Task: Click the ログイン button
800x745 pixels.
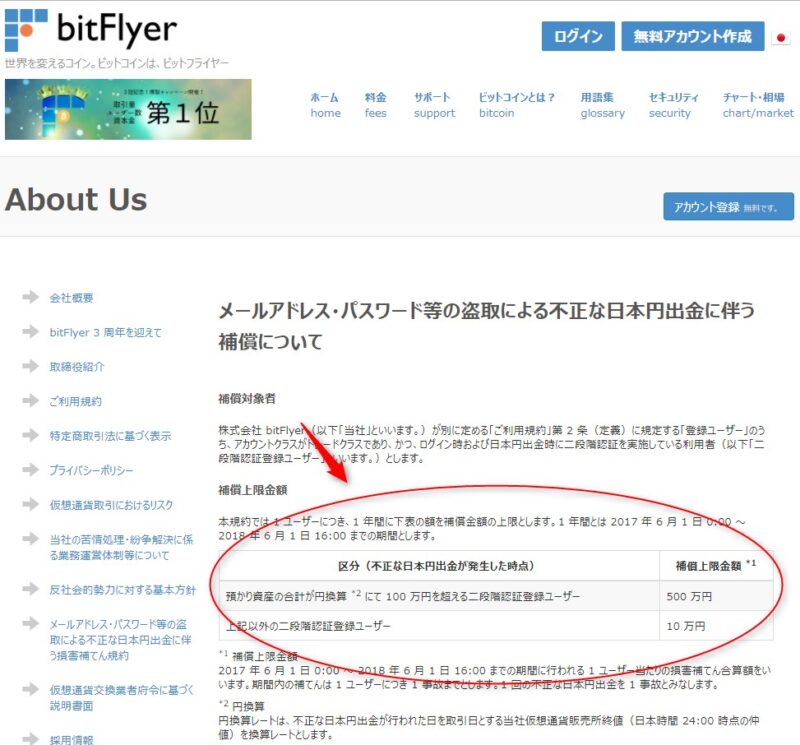Action: 578,36
